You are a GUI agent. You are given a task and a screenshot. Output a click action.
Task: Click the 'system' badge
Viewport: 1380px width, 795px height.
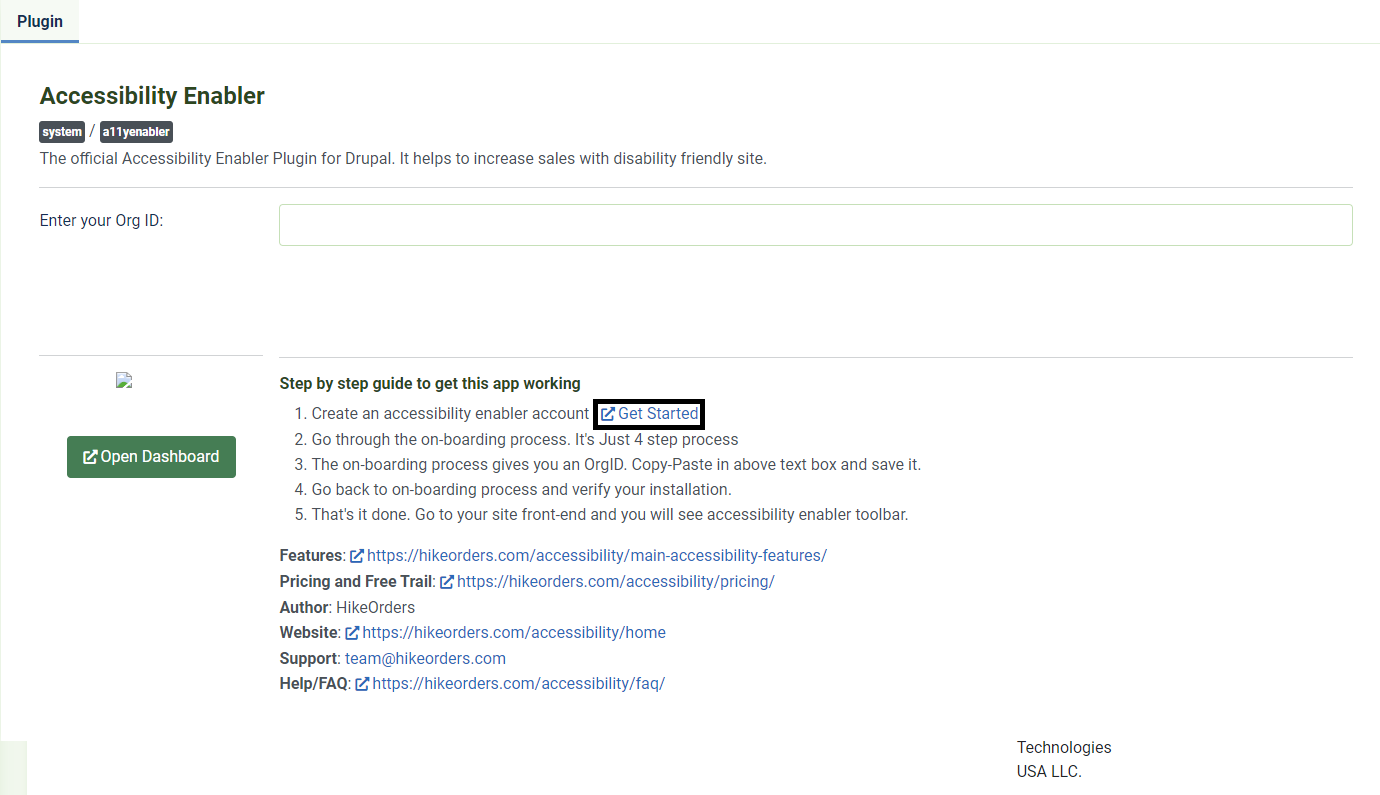coord(62,132)
